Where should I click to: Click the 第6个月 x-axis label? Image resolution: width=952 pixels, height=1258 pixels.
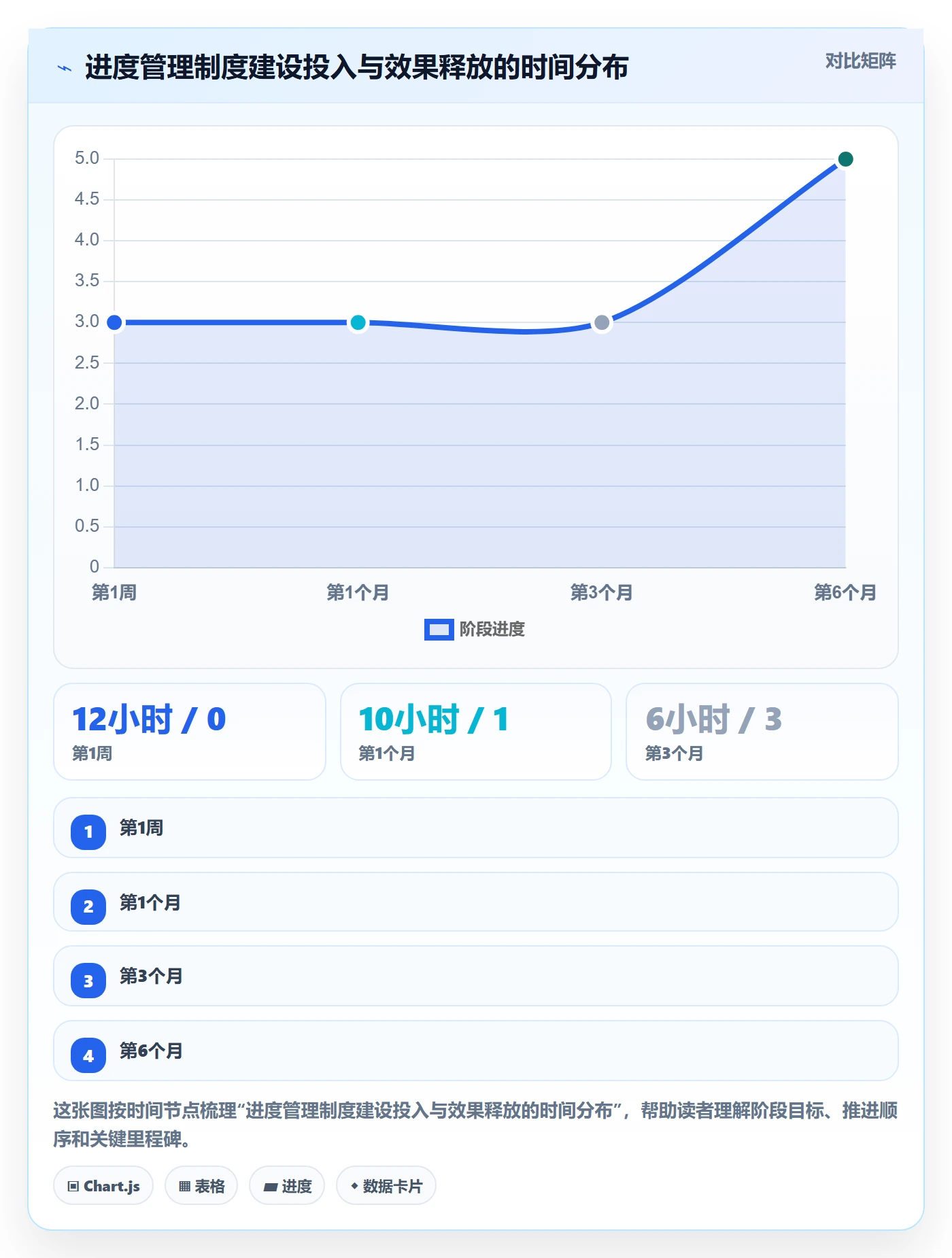(845, 593)
